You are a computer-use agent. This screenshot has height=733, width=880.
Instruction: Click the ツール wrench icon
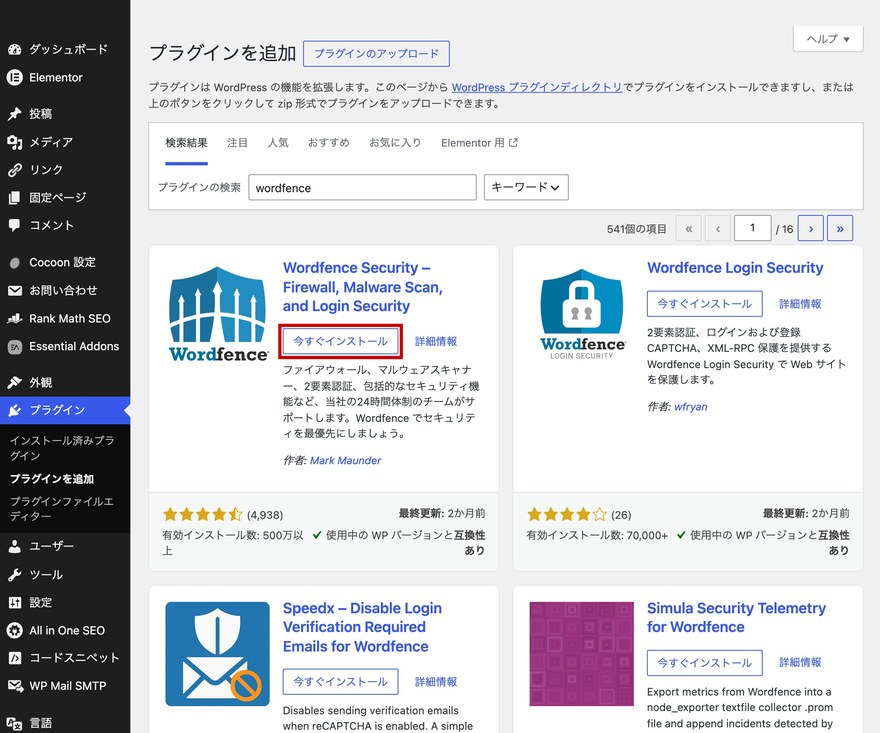point(15,574)
